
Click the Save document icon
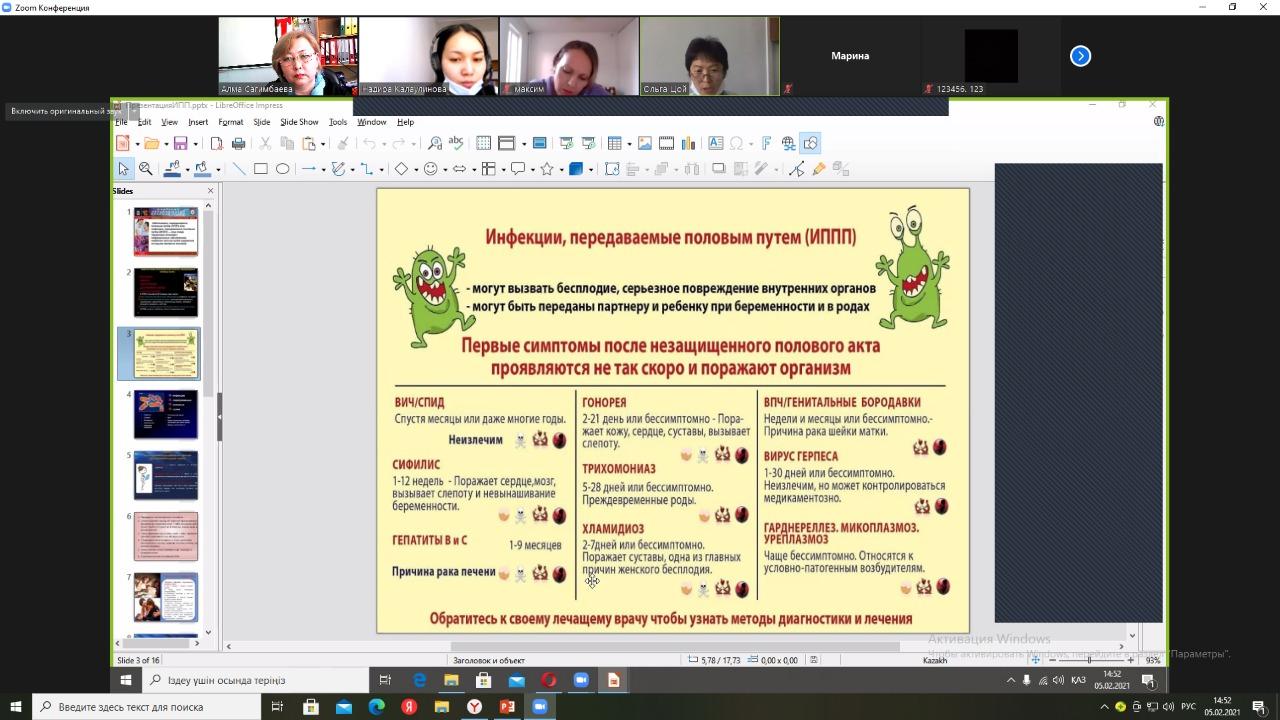180,143
